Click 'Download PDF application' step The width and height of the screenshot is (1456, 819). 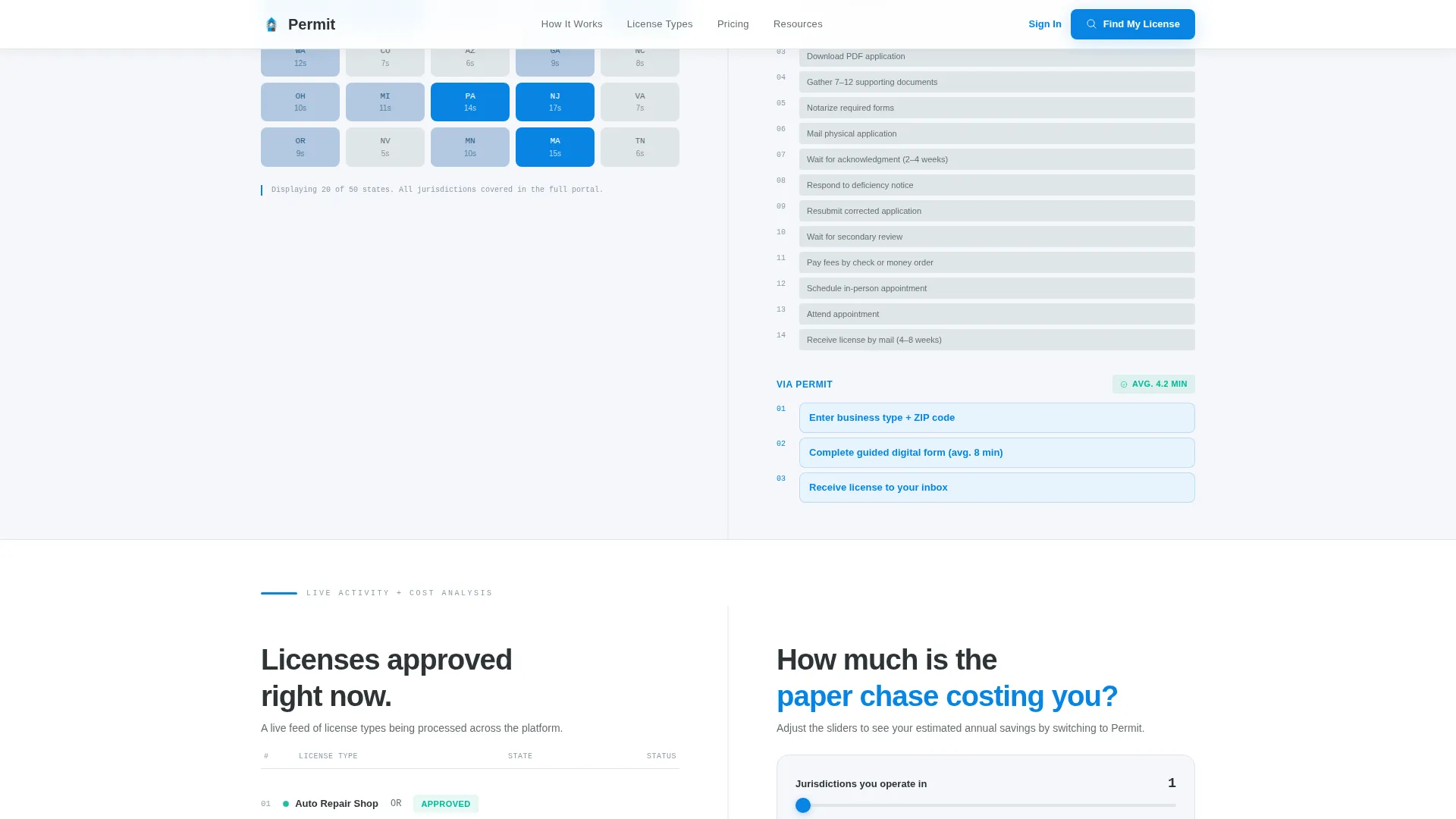point(997,57)
